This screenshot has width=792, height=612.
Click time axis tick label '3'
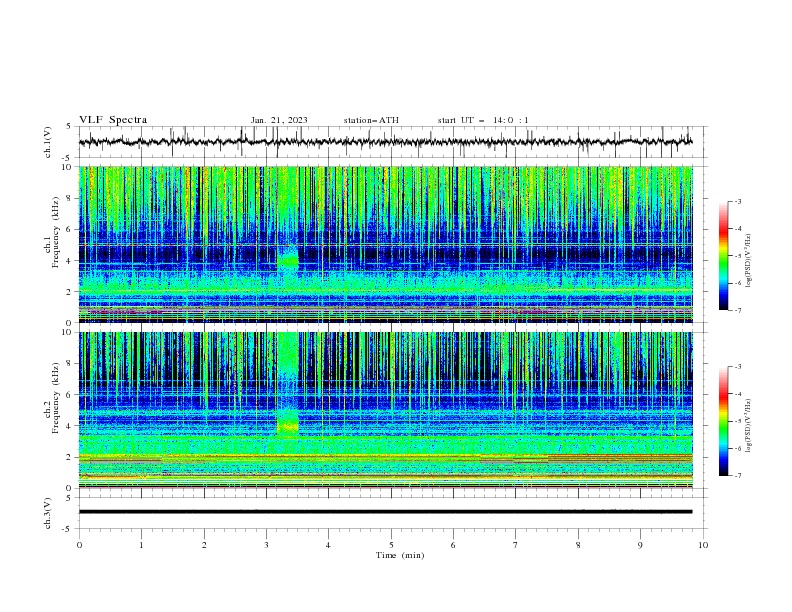point(266,545)
